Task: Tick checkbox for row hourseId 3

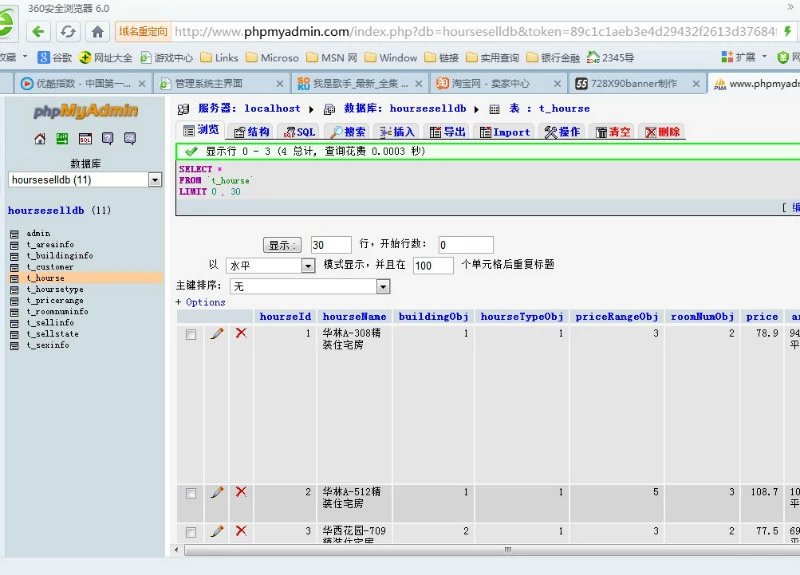Action: click(191, 532)
